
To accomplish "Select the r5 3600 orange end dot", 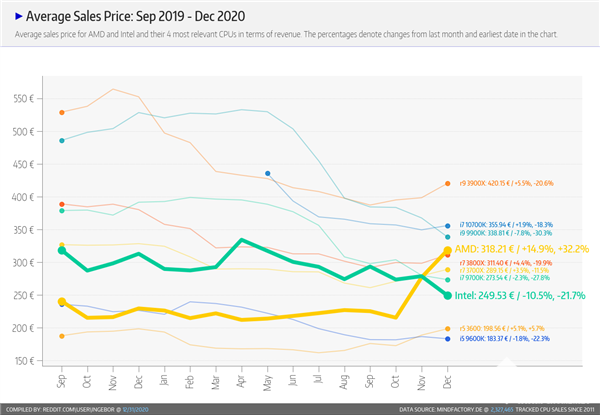I will click(x=448, y=328).
